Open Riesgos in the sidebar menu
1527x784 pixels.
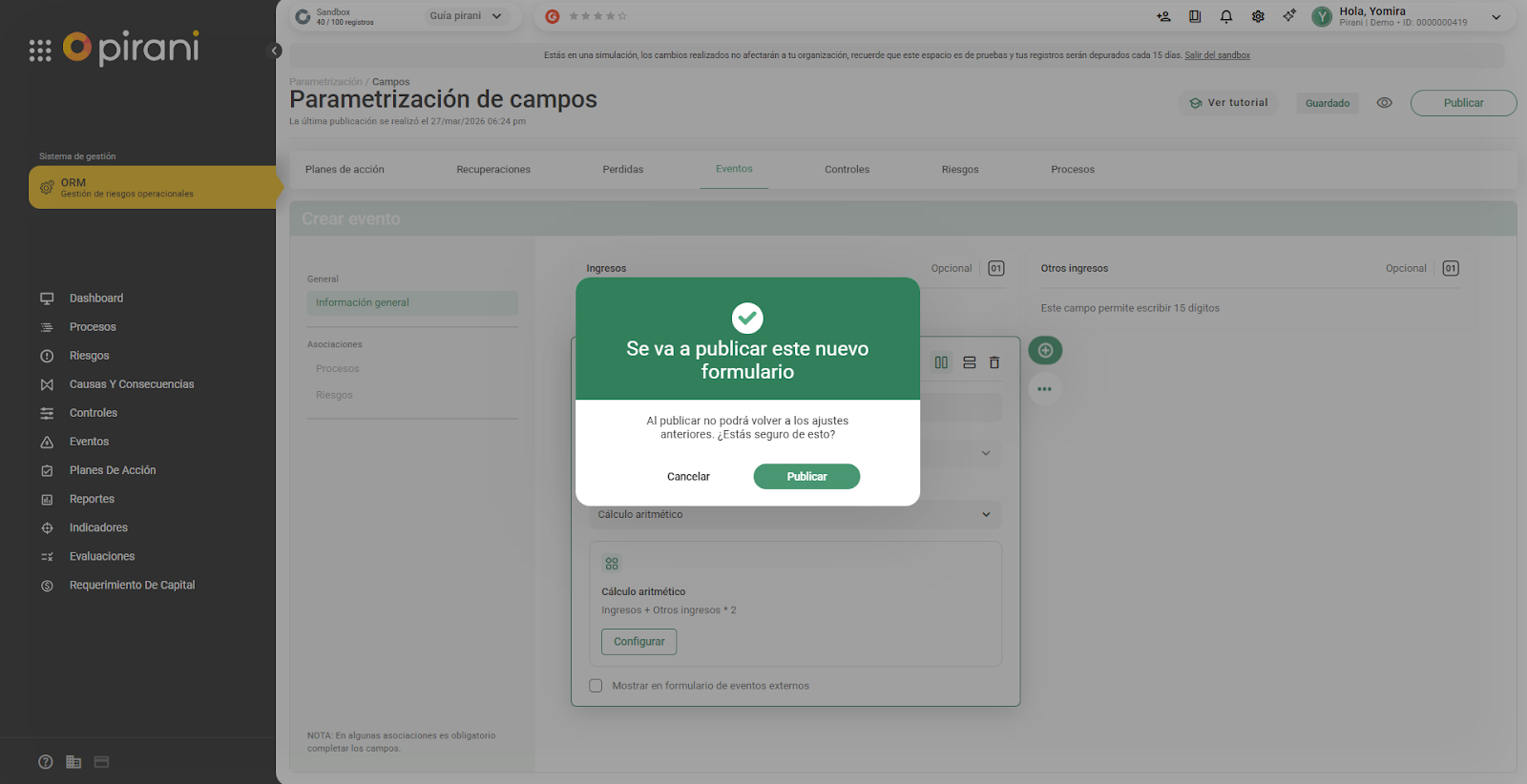tap(89, 356)
